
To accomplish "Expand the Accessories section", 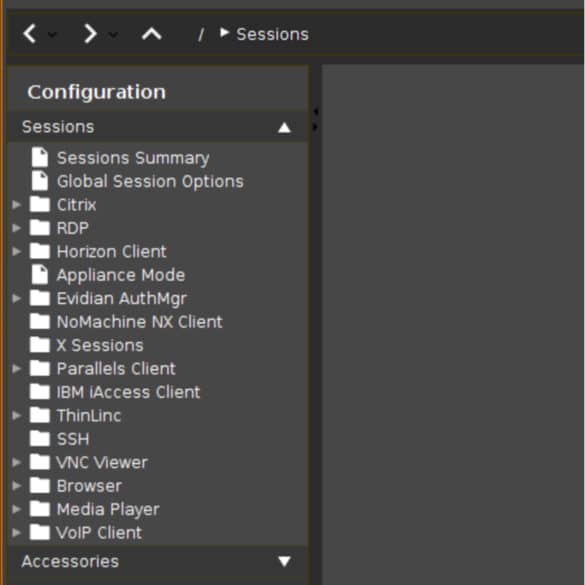I will tap(284, 561).
